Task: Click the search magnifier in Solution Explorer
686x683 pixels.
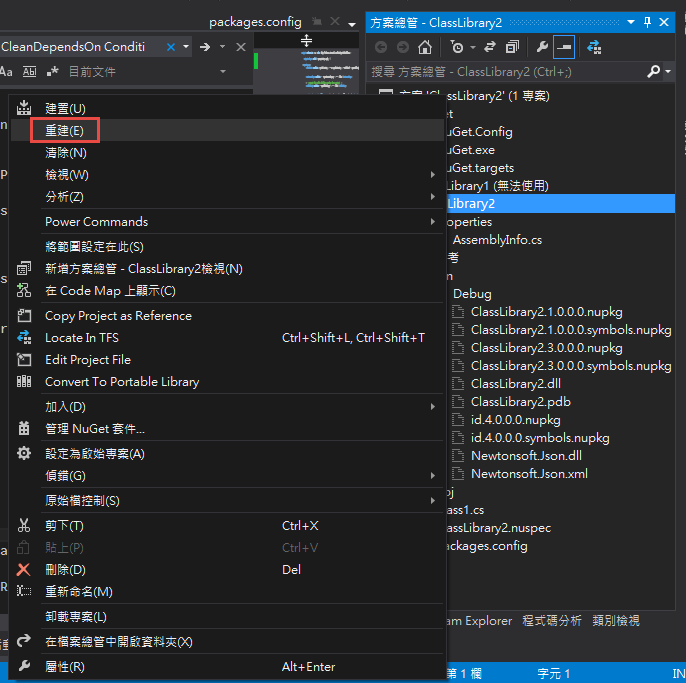Action: pyautogui.click(x=653, y=71)
